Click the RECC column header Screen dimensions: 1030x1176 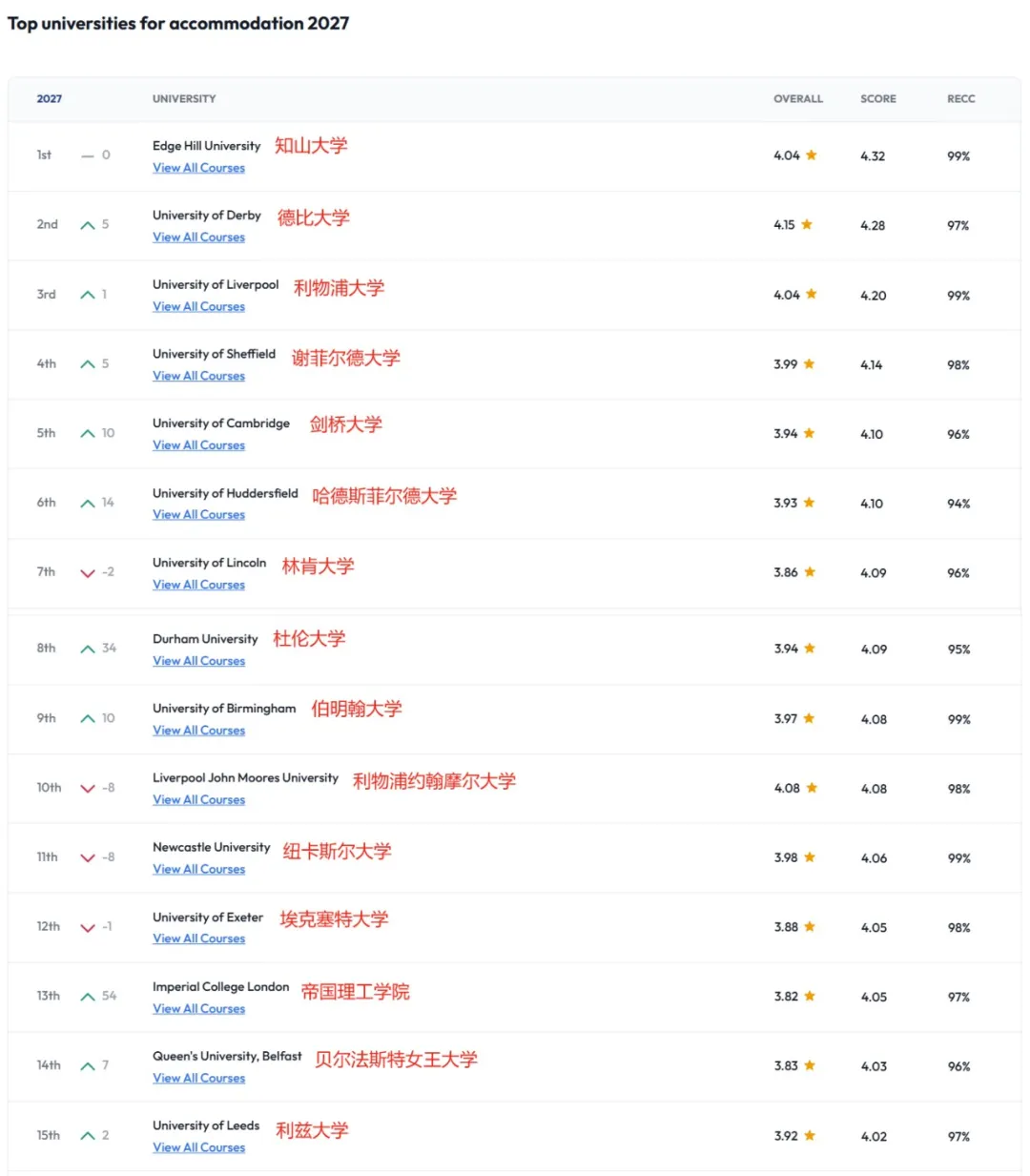[961, 99]
